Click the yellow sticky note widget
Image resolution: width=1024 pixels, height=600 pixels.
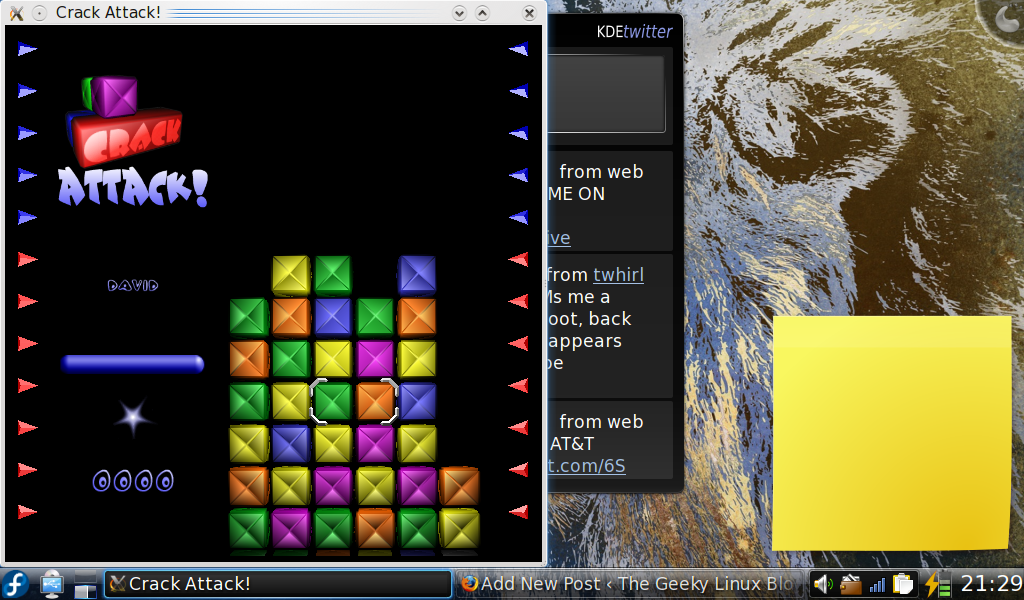click(891, 434)
